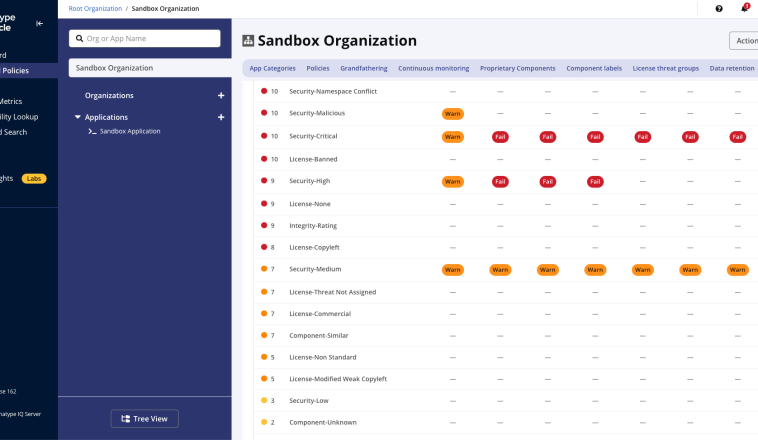Click the terminal icon beside Sandbox Application
Screen dimensions: 758x440
point(93,131)
